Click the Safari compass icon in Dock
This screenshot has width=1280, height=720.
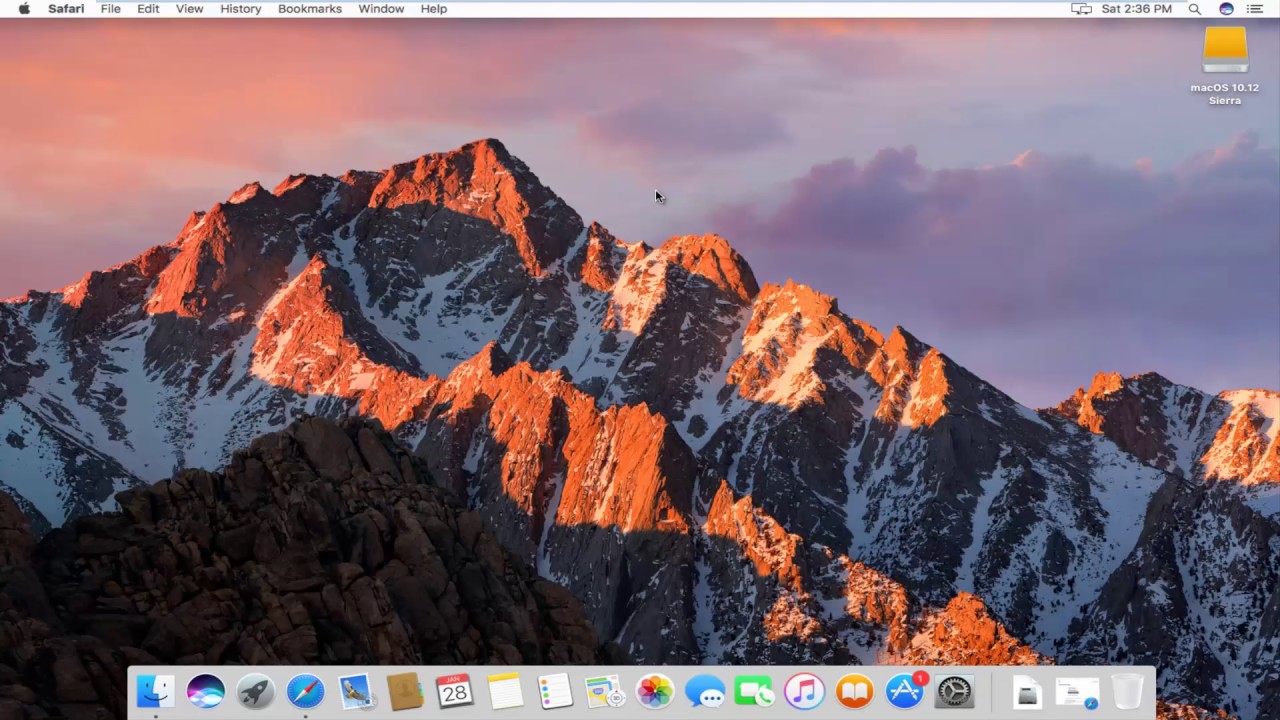click(305, 691)
